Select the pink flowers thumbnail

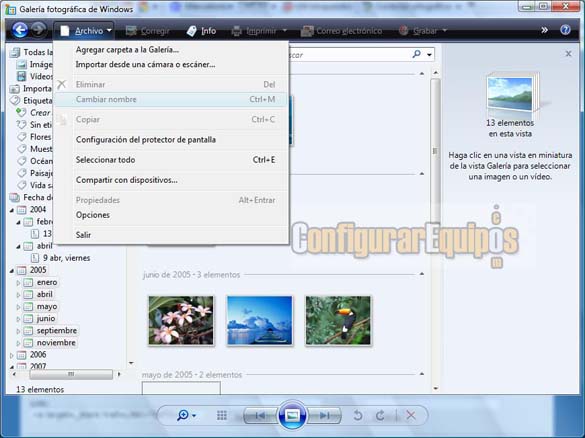pos(181,320)
